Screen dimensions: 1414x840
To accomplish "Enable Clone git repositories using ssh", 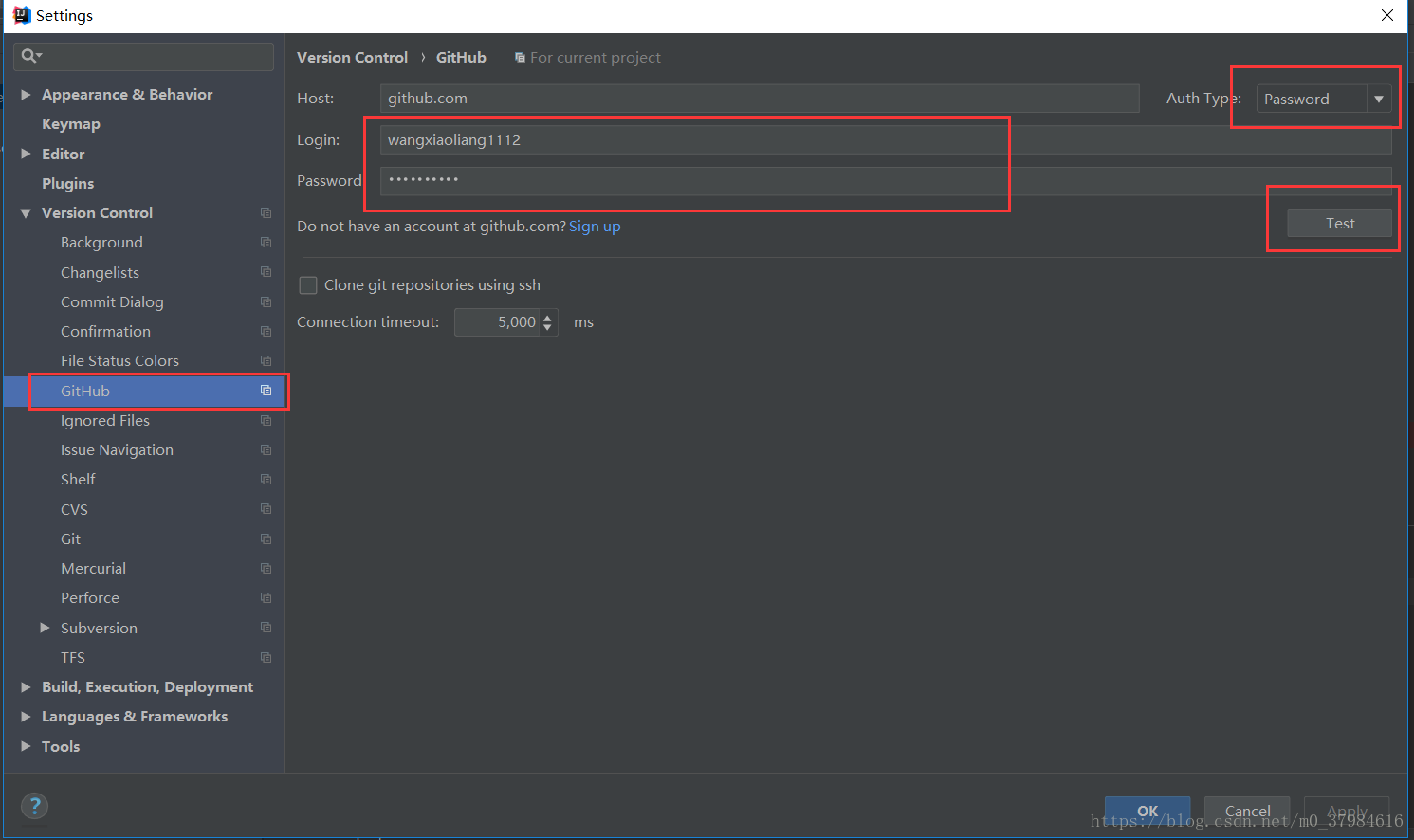I will [308, 285].
